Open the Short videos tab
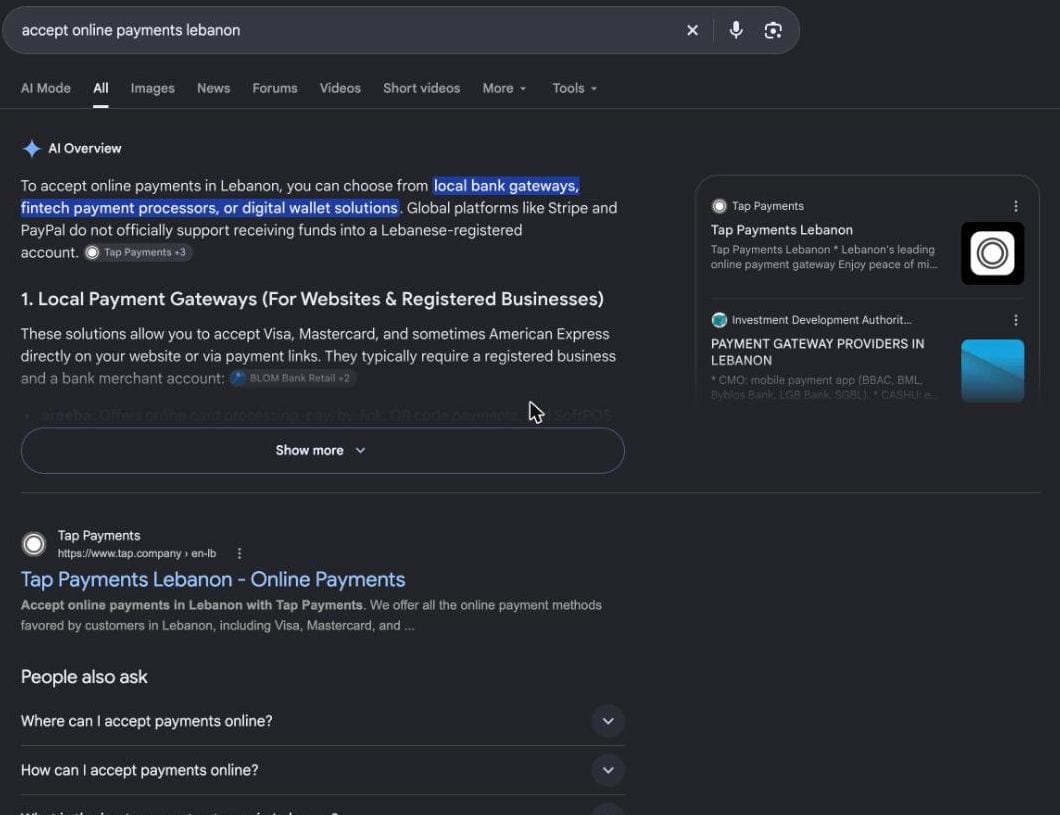Viewport: 1060px width, 815px height. [x=421, y=89]
